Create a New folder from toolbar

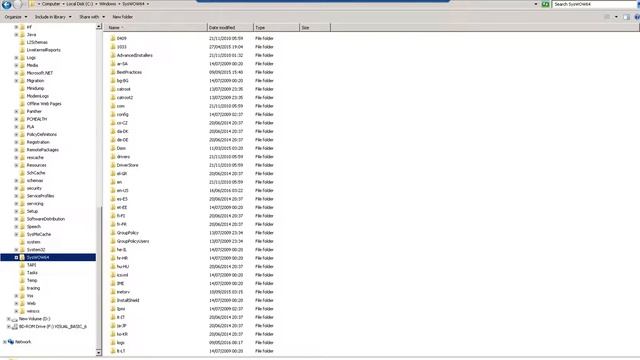coord(122,17)
